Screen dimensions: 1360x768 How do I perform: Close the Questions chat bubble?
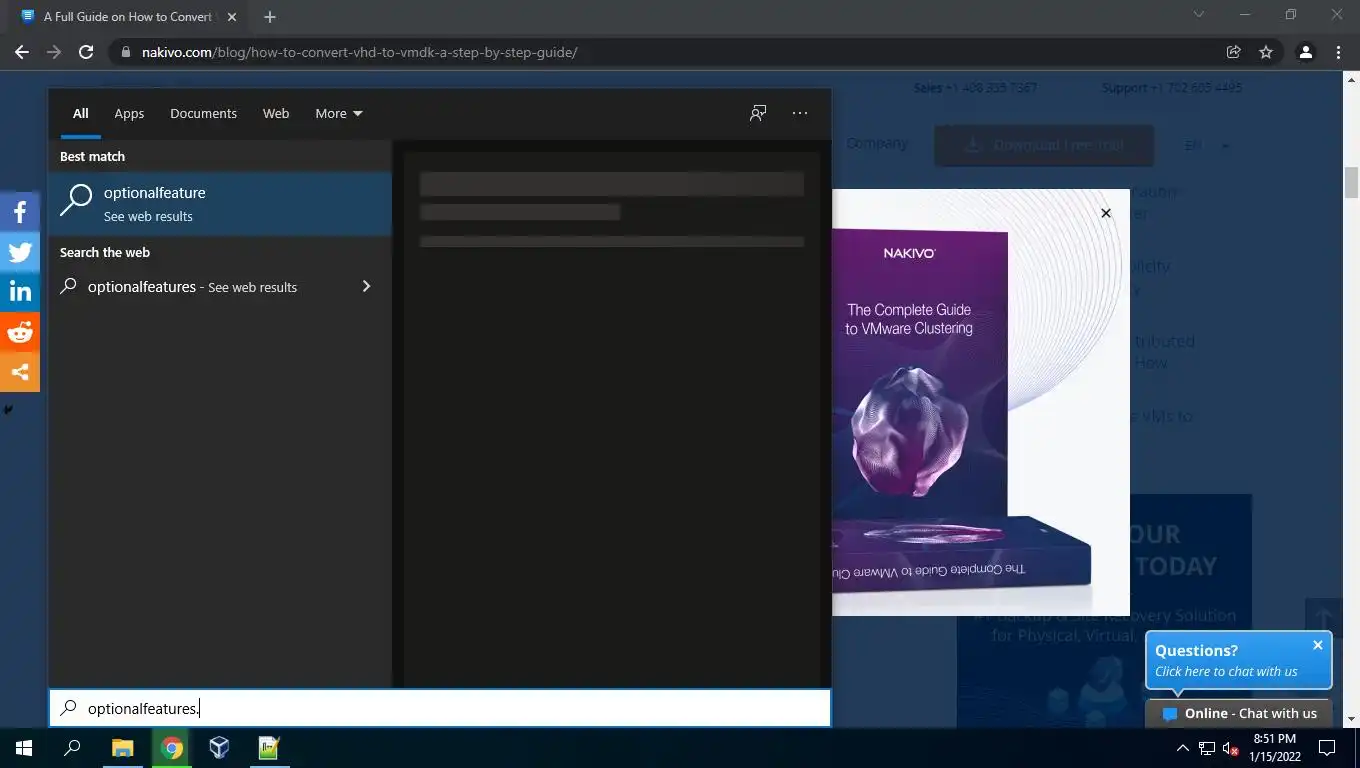click(x=1318, y=645)
